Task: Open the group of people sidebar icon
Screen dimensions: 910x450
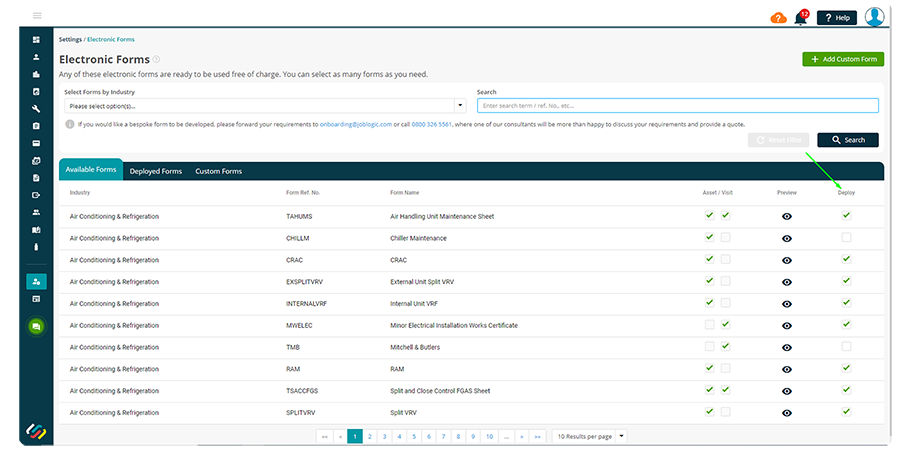Action: [36, 213]
